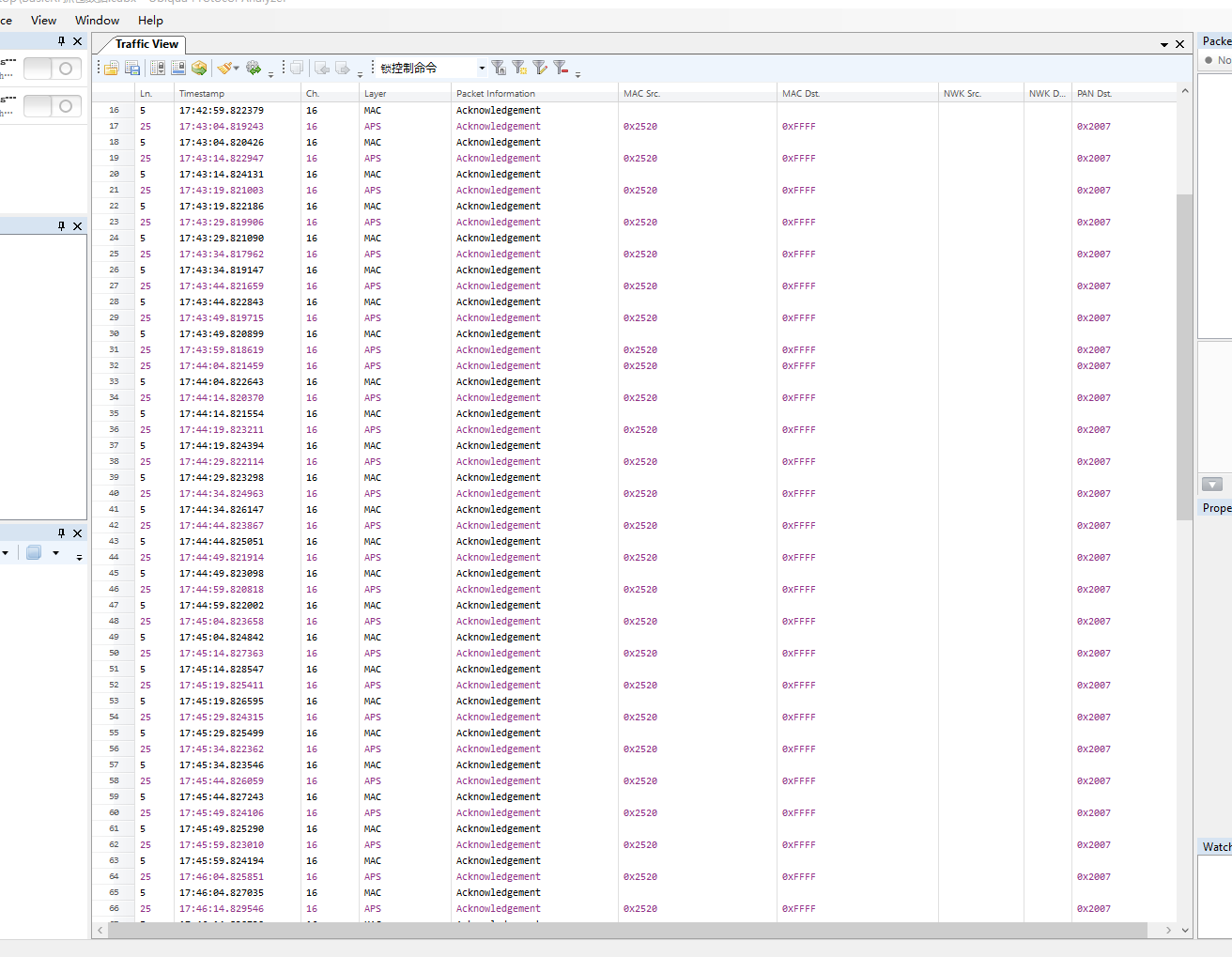This screenshot has width=1232, height=957.
Task: Click the horizontal scroll left arrow
Action: (100, 930)
